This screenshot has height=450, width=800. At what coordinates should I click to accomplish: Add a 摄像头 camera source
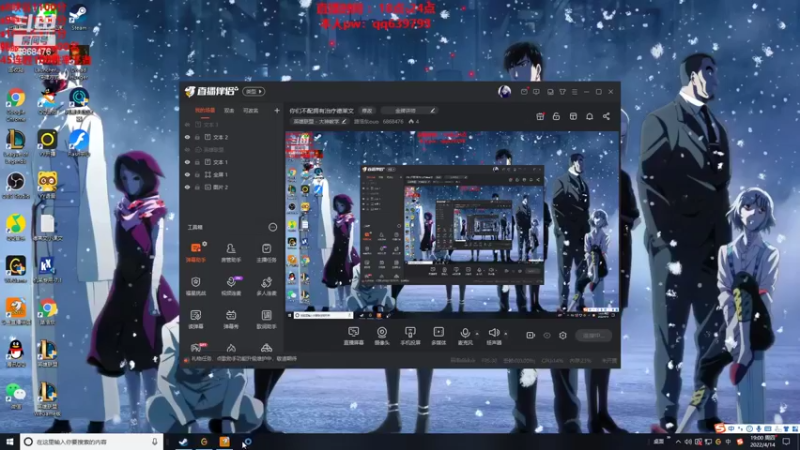pos(382,336)
